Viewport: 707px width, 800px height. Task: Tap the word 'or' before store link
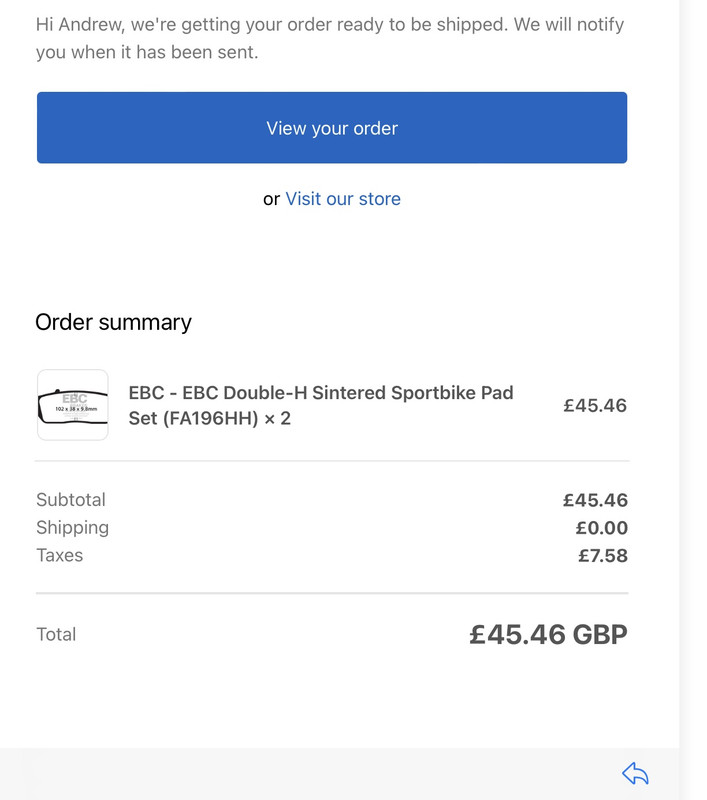(x=271, y=199)
